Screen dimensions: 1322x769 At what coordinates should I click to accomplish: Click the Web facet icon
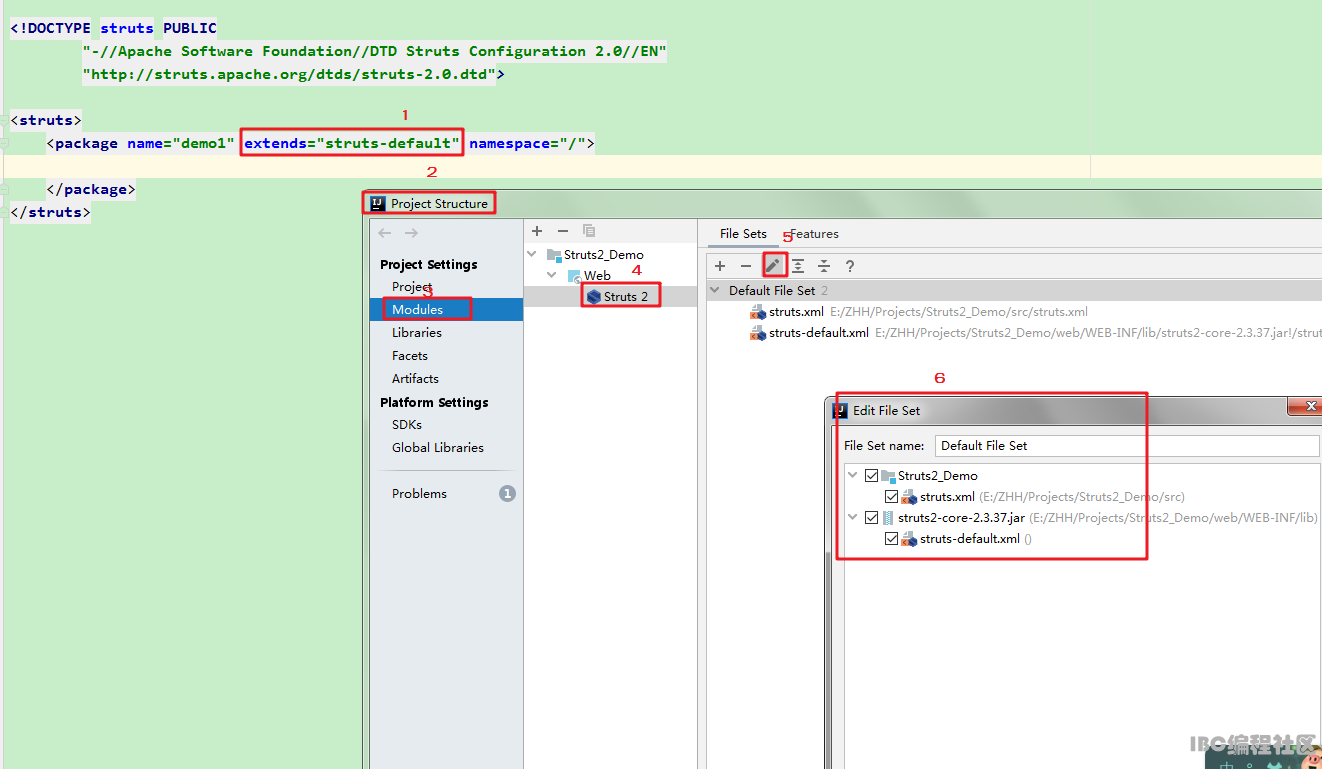[x=574, y=276]
